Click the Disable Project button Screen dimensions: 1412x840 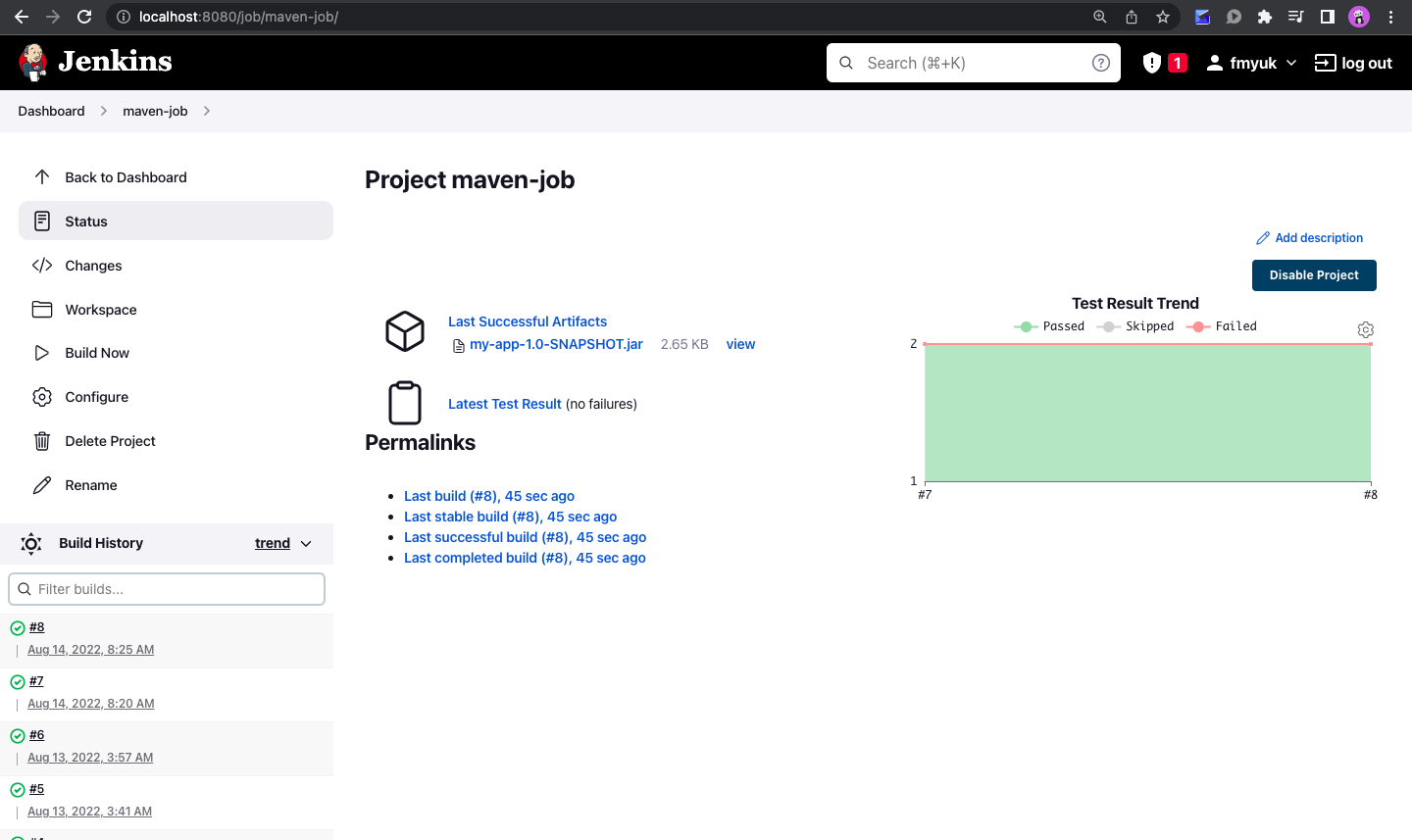1314,275
